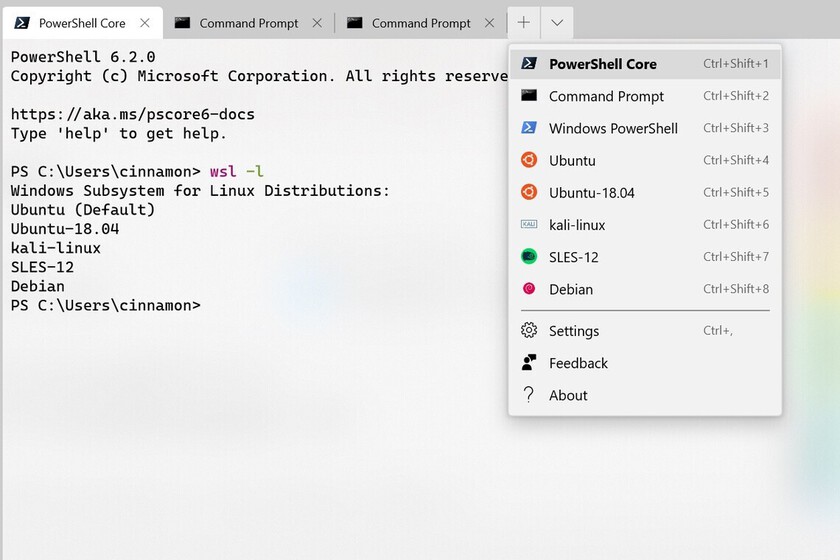Collapse the profile dropdown chevron
Image resolution: width=840 pixels, height=560 pixels.
click(x=557, y=23)
